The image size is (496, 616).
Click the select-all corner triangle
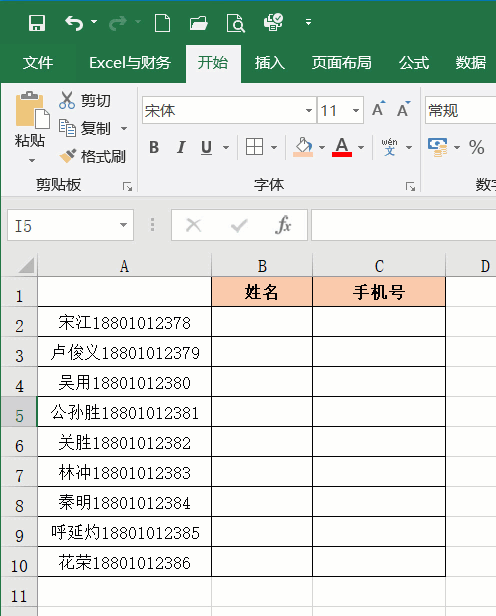[x=26, y=265]
